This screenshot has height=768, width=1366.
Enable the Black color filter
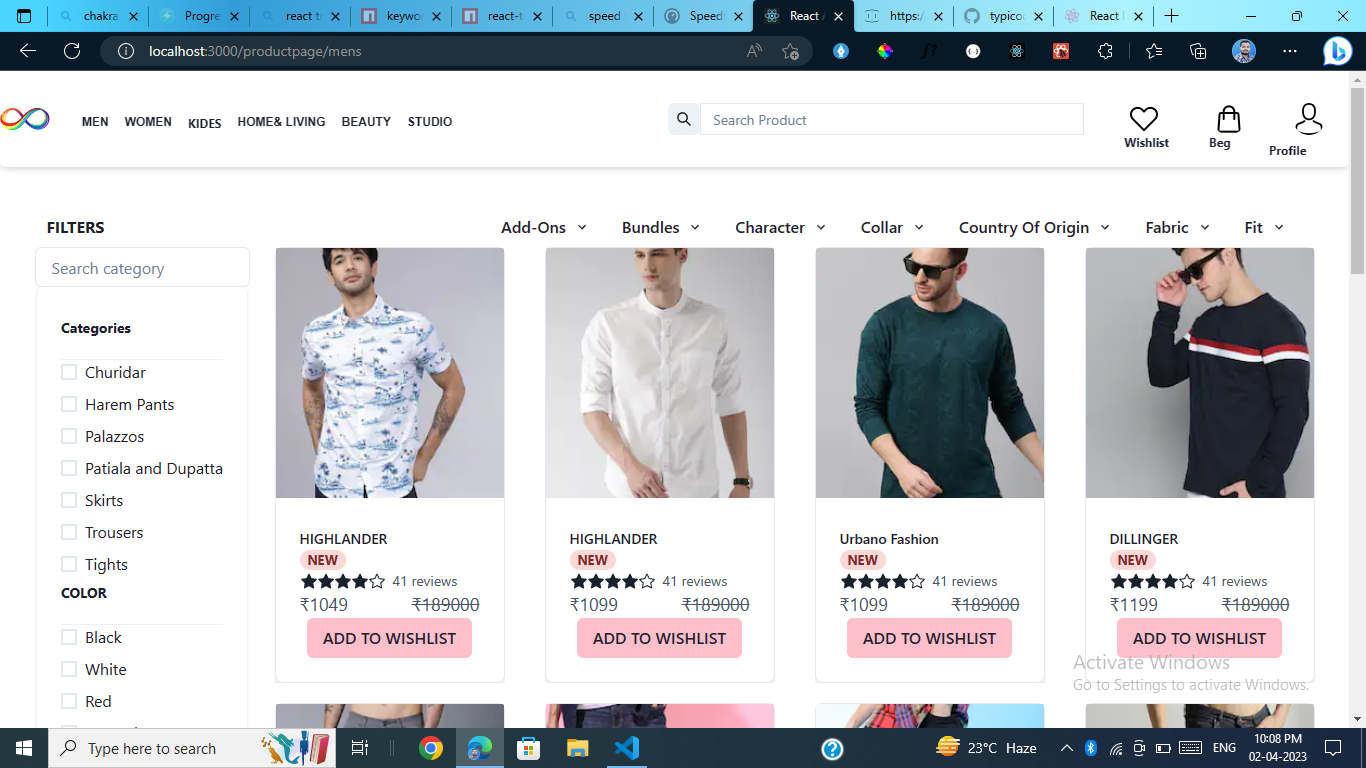click(x=69, y=637)
